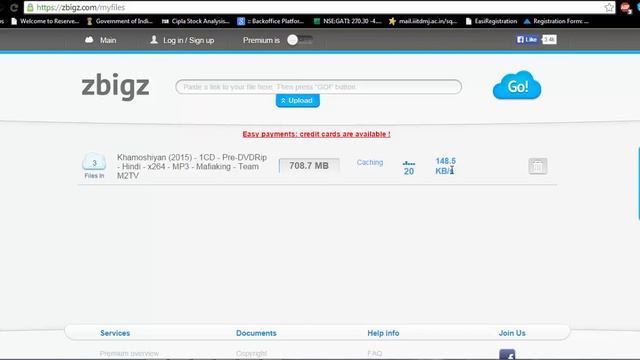Viewport: 640px width, 360px height.
Task: Open the Easy payments credit cards link
Action: (316, 134)
